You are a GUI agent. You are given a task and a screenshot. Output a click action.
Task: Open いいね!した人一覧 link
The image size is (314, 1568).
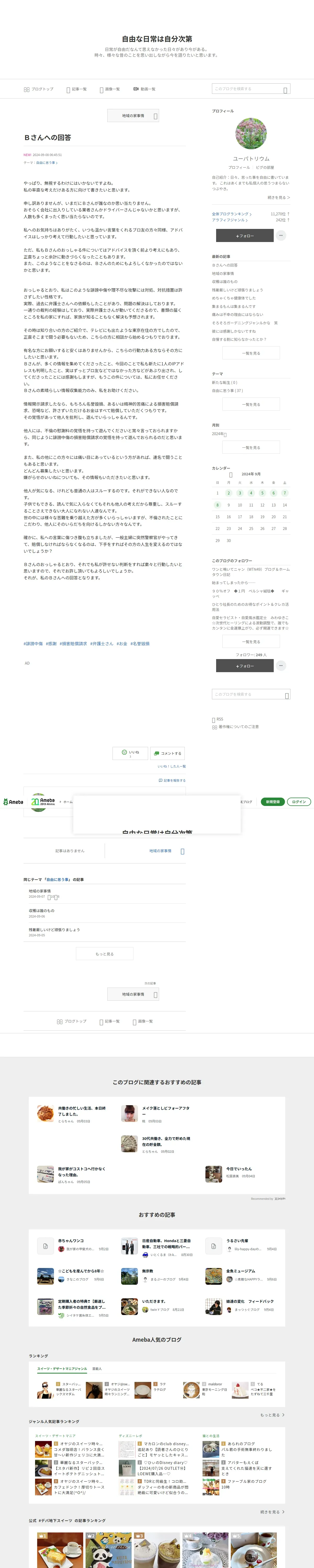tap(171, 766)
